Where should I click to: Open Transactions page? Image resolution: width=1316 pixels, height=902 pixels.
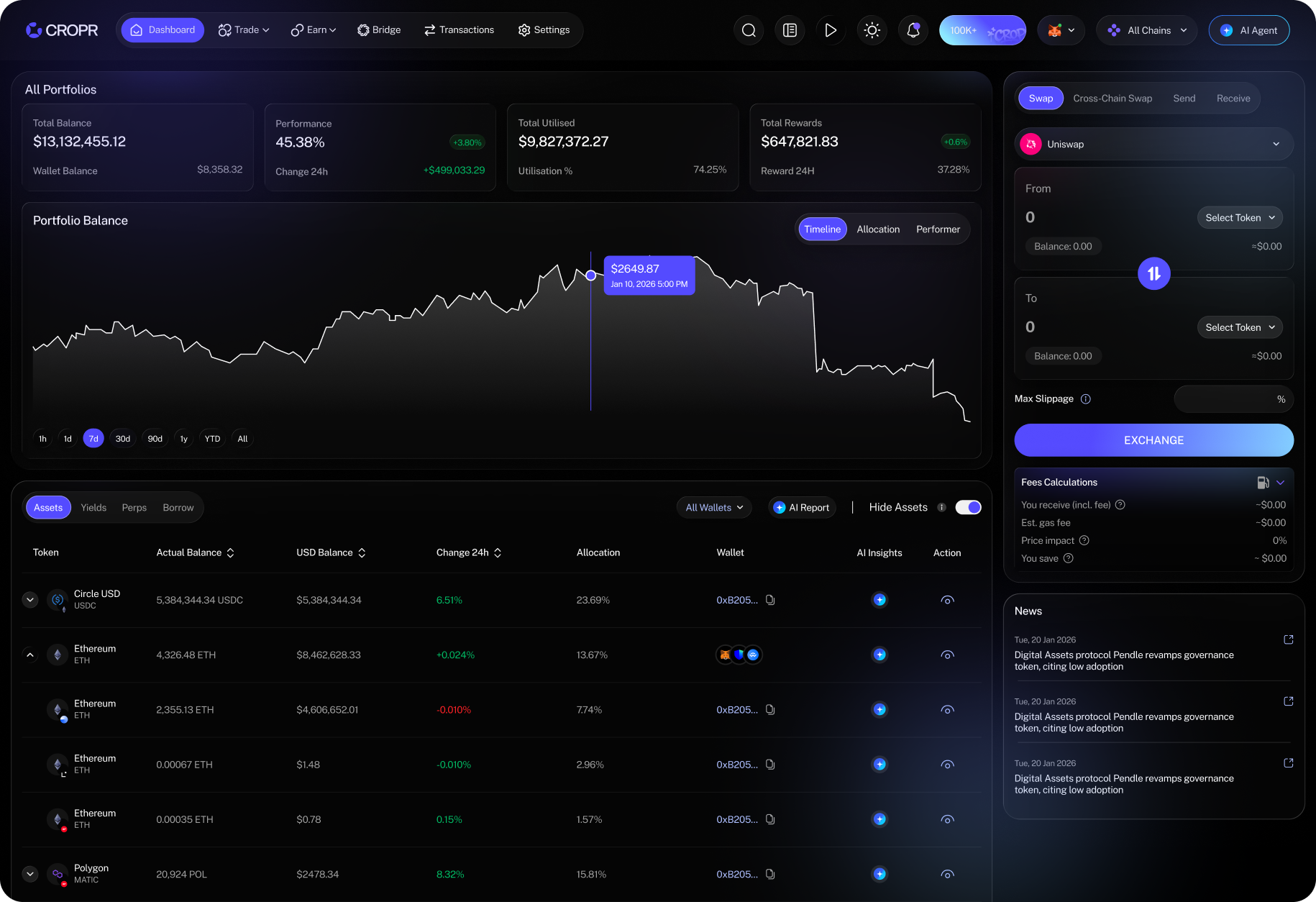[459, 30]
